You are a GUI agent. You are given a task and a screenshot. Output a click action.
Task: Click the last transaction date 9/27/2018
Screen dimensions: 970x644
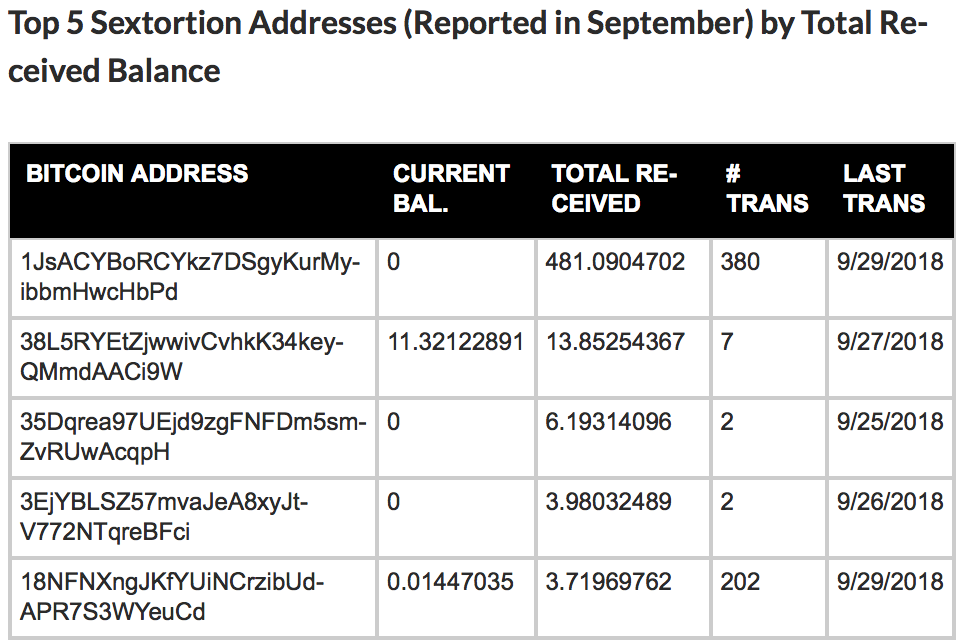[x=890, y=342]
